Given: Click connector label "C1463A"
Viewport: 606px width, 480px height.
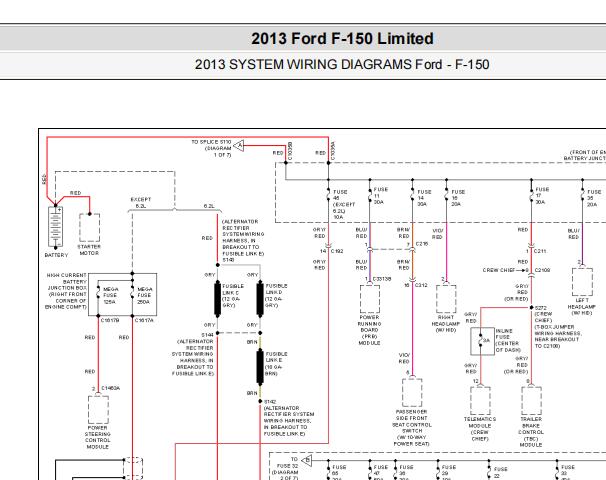Looking at the screenshot, I should tap(111, 388).
